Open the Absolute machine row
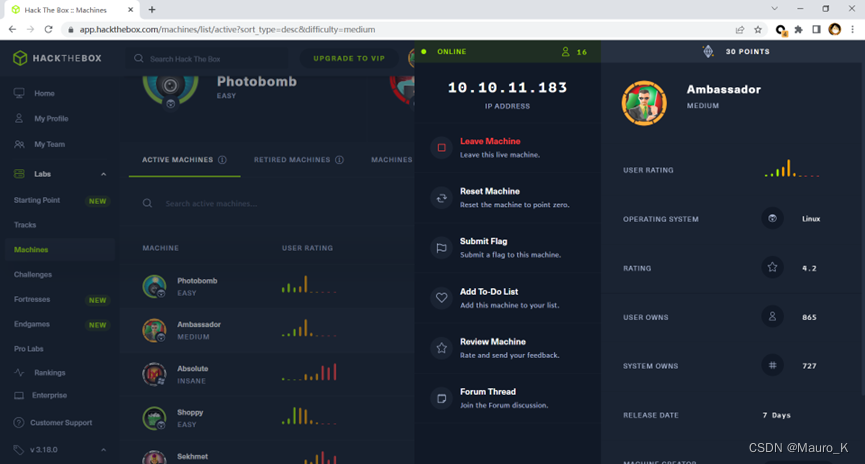Viewport: 865px width, 464px height. [x=267, y=374]
